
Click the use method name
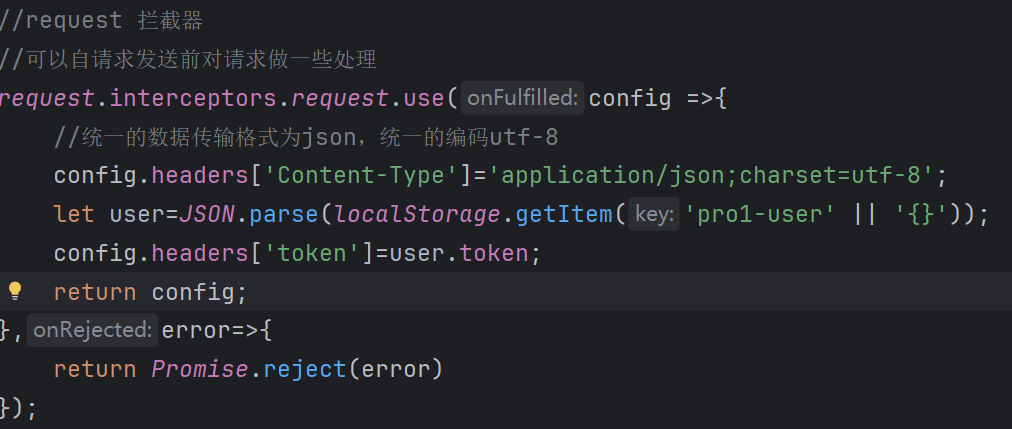click(x=423, y=98)
